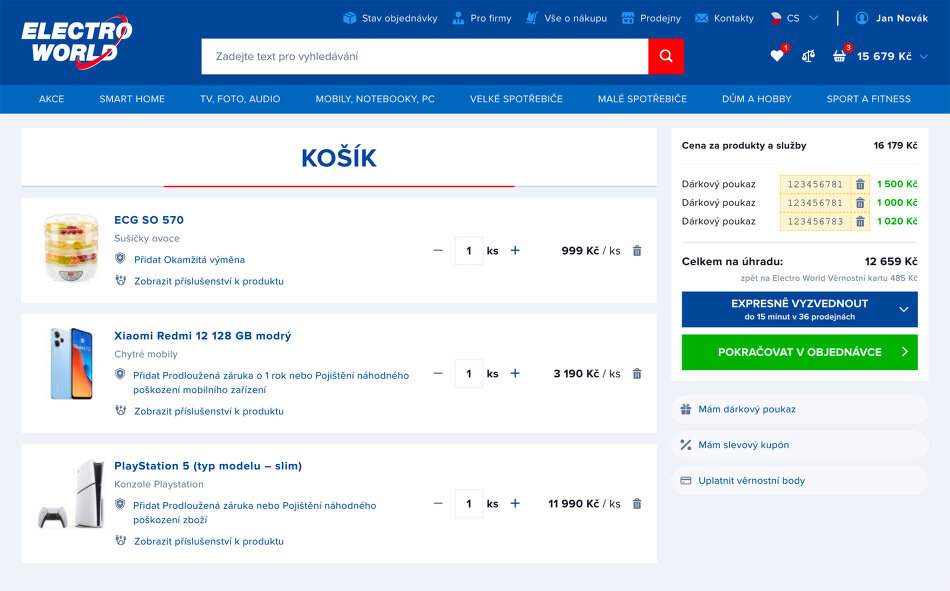Click Jan Novák user account icon

point(862,18)
